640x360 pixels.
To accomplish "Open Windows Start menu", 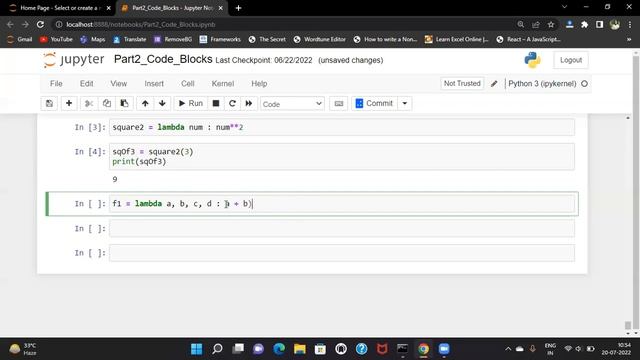I will tap(196, 349).
